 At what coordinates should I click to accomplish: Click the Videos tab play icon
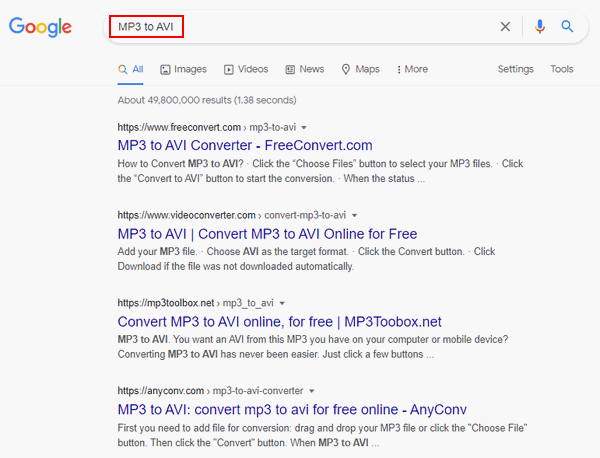coord(228,70)
